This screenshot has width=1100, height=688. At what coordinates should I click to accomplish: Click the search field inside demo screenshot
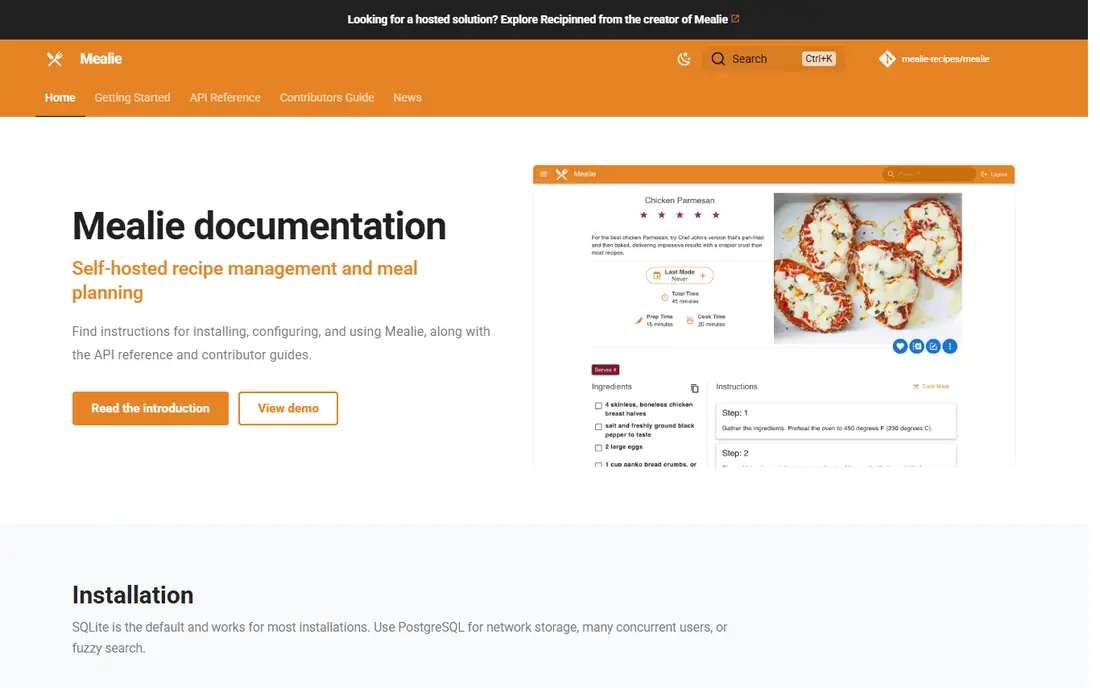(929, 174)
